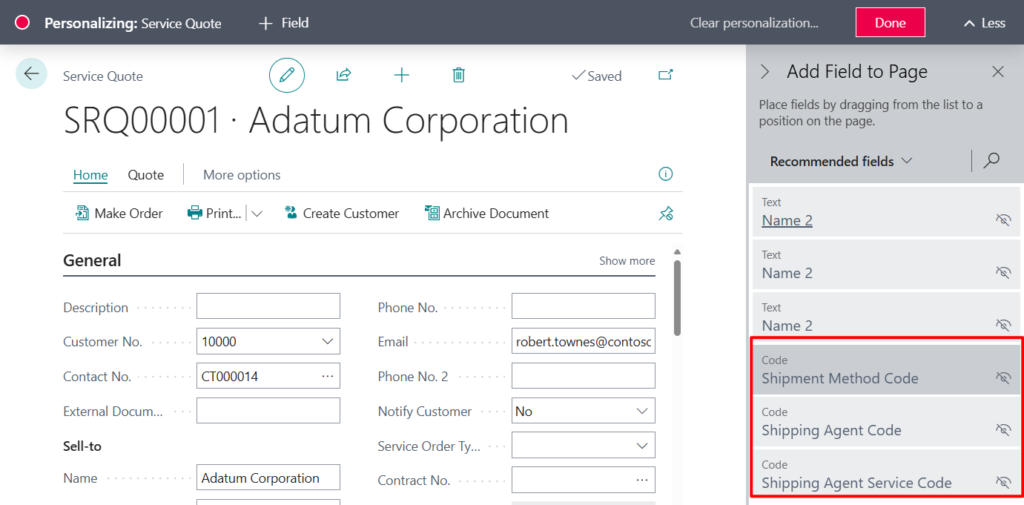Open the Notify Customer dropdown

pos(642,411)
